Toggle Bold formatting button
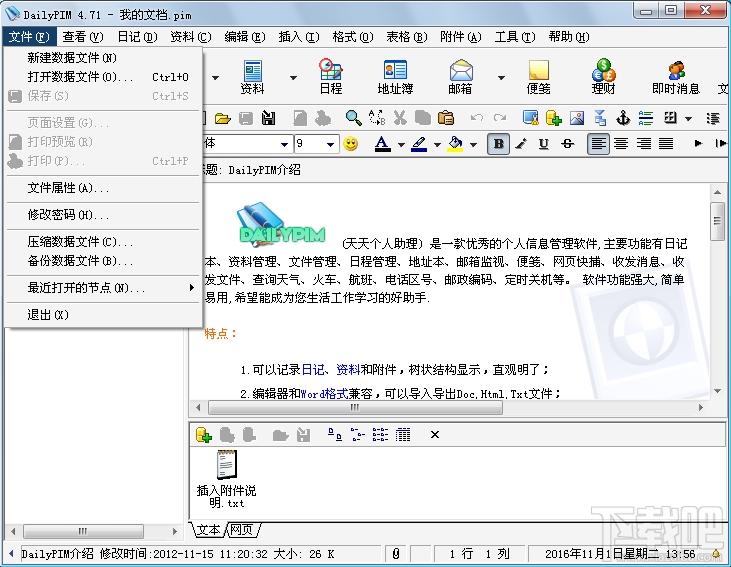The image size is (731, 567). click(x=498, y=144)
